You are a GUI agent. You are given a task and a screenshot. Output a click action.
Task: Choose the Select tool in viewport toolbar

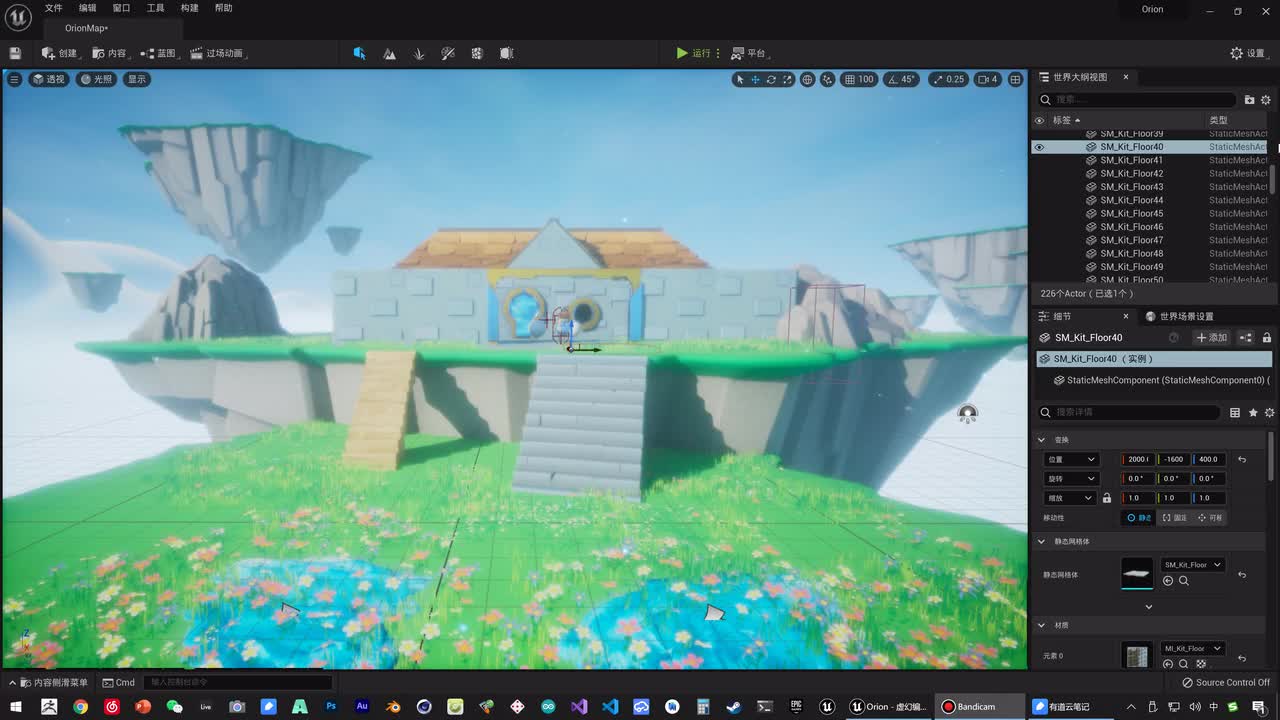click(739, 79)
